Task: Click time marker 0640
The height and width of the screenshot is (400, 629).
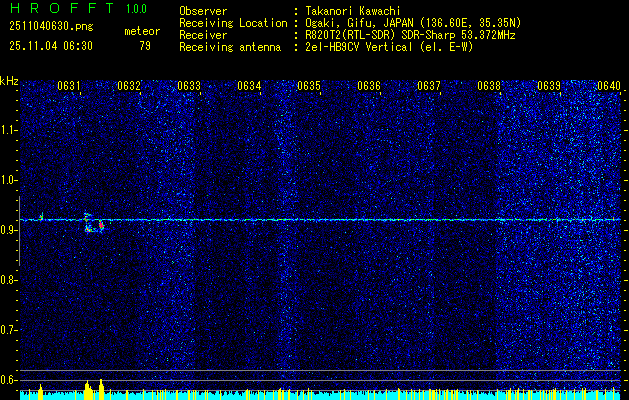Action: [609, 86]
